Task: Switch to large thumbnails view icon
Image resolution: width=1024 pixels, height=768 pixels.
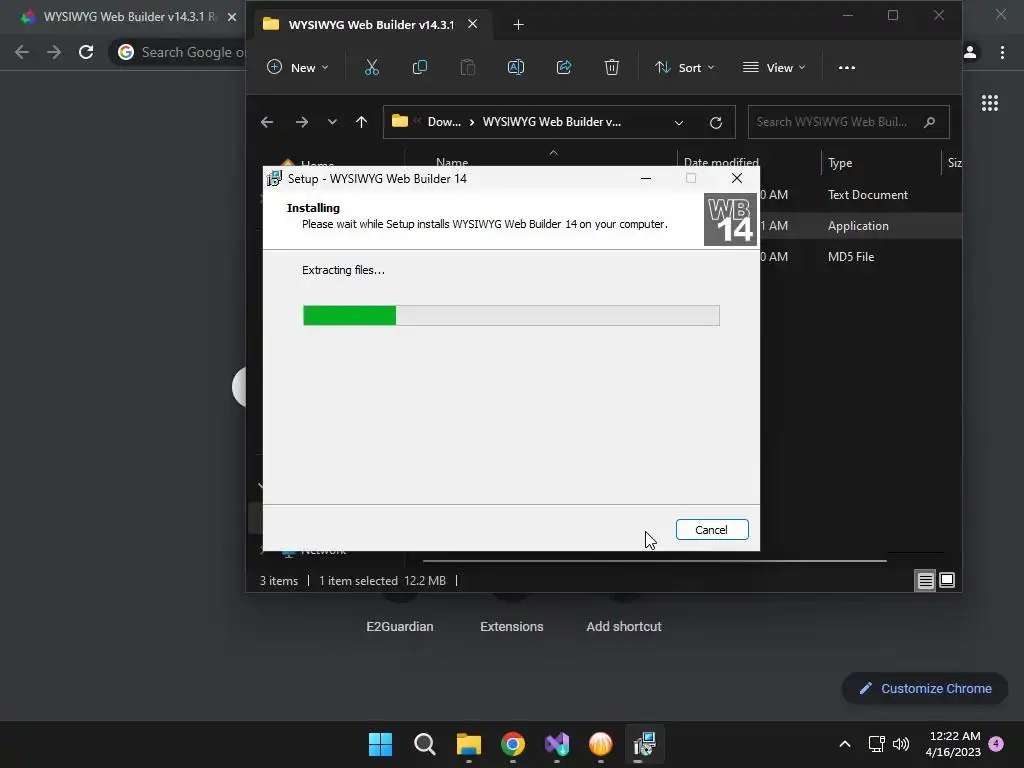Action: click(x=947, y=580)
